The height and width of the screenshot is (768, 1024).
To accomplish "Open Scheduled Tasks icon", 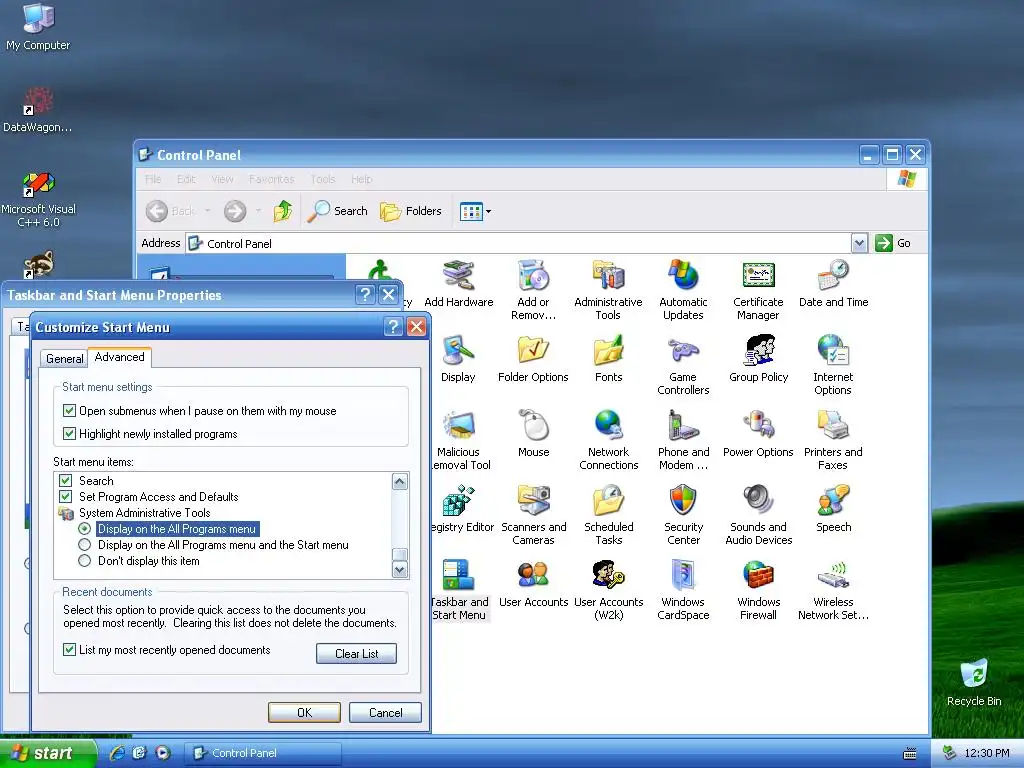I will tap(608, 515).
